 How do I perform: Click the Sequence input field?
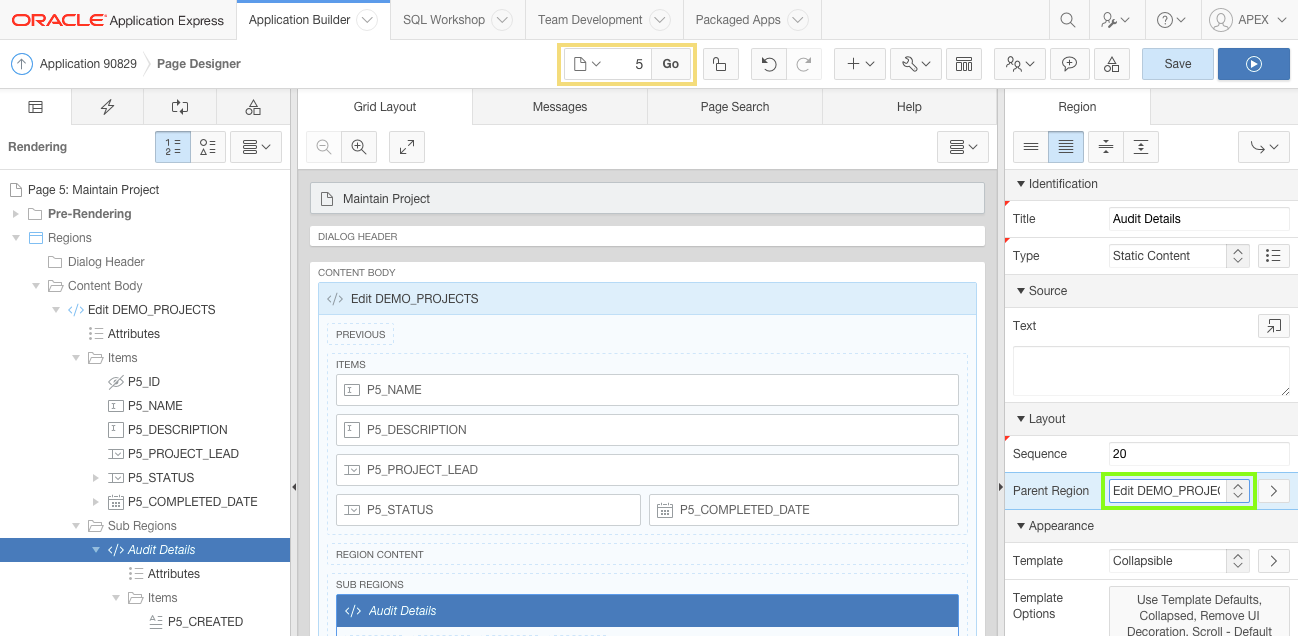click(x=1199, y=454)
